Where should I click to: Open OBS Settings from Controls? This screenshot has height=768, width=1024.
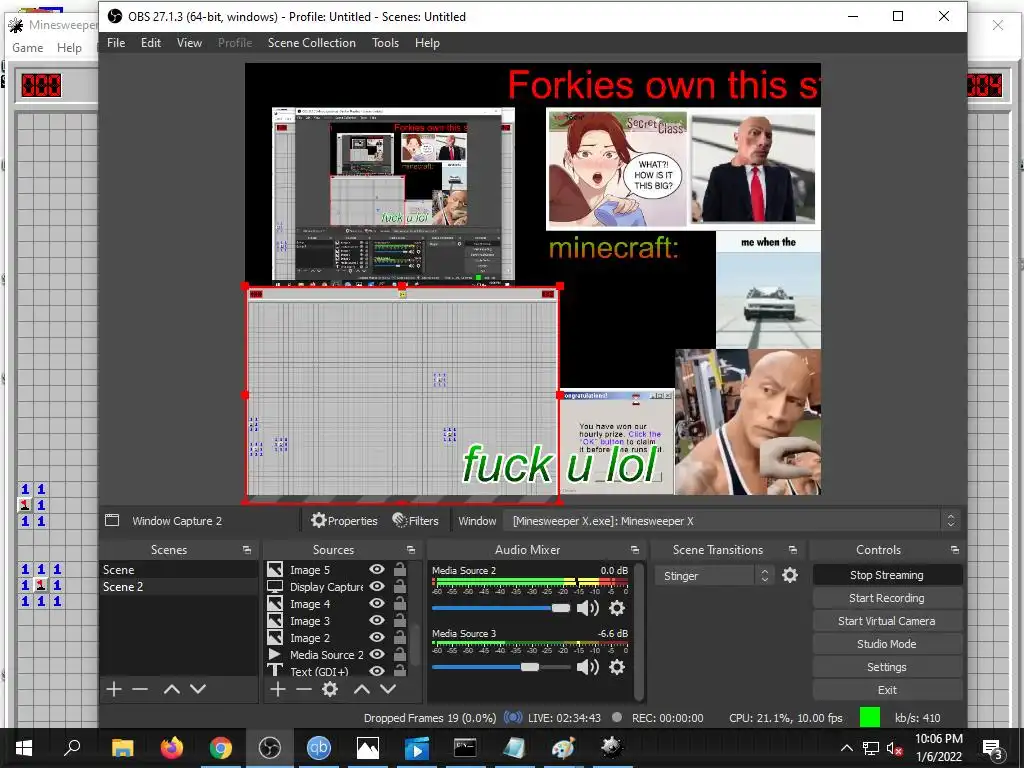point(887,667)
